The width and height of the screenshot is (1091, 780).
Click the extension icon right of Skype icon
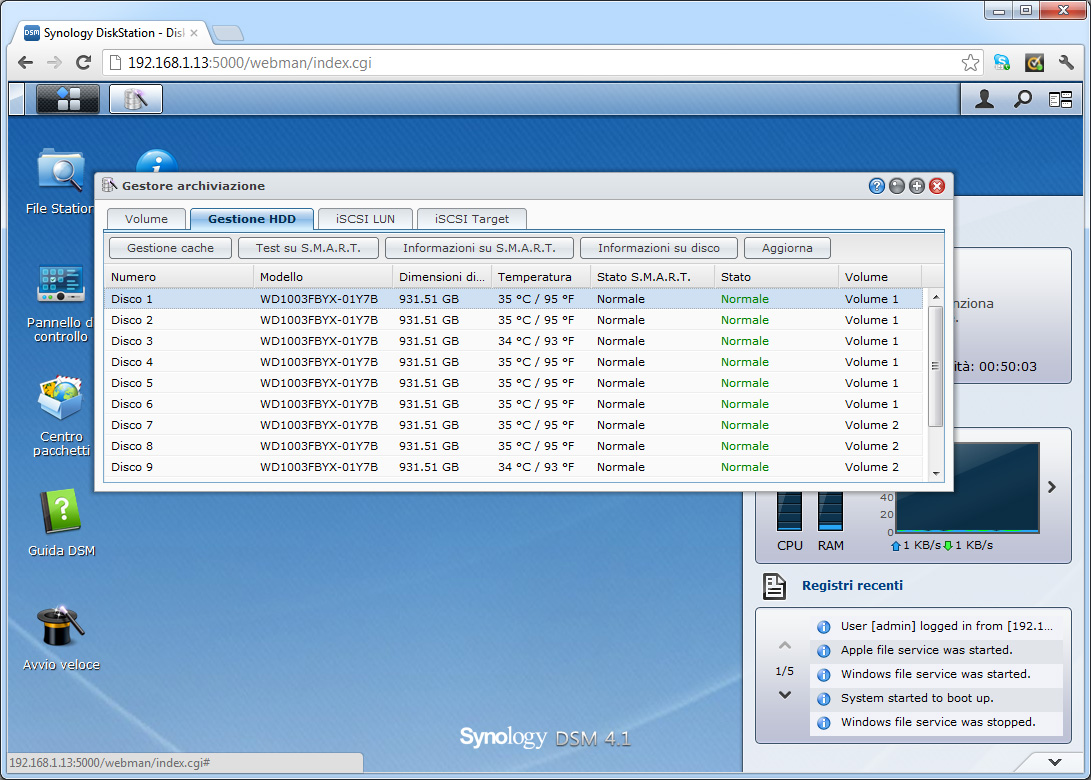[1035, 63]
